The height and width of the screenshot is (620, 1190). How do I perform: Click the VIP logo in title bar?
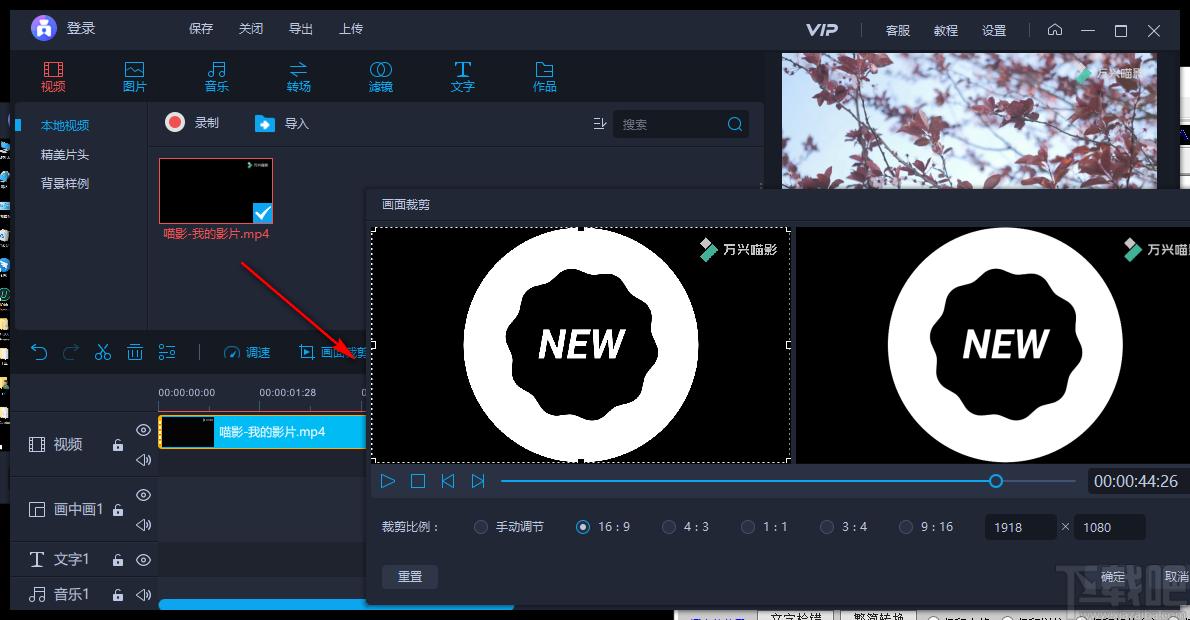tap(822, 30)
